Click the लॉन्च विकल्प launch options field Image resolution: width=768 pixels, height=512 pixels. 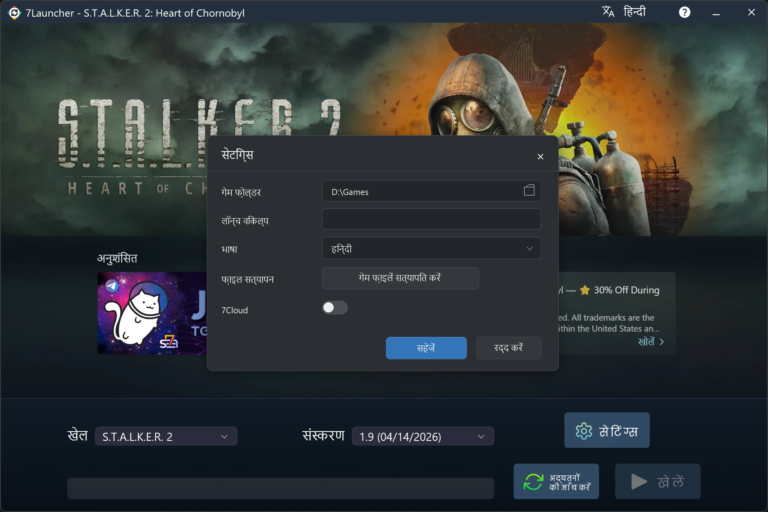click(431, 219)
